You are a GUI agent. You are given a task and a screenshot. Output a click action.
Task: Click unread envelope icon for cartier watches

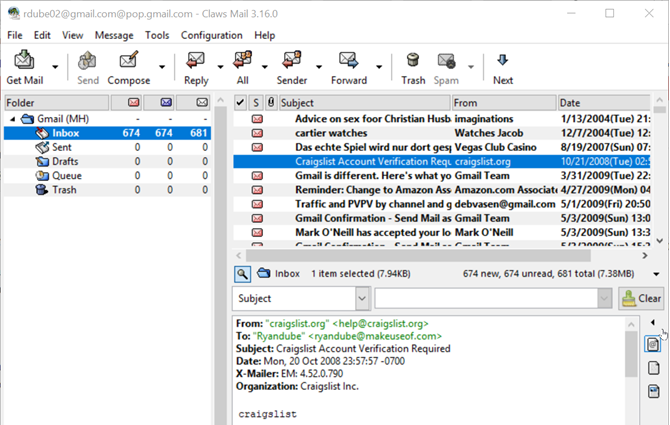(x=257, y=133)
